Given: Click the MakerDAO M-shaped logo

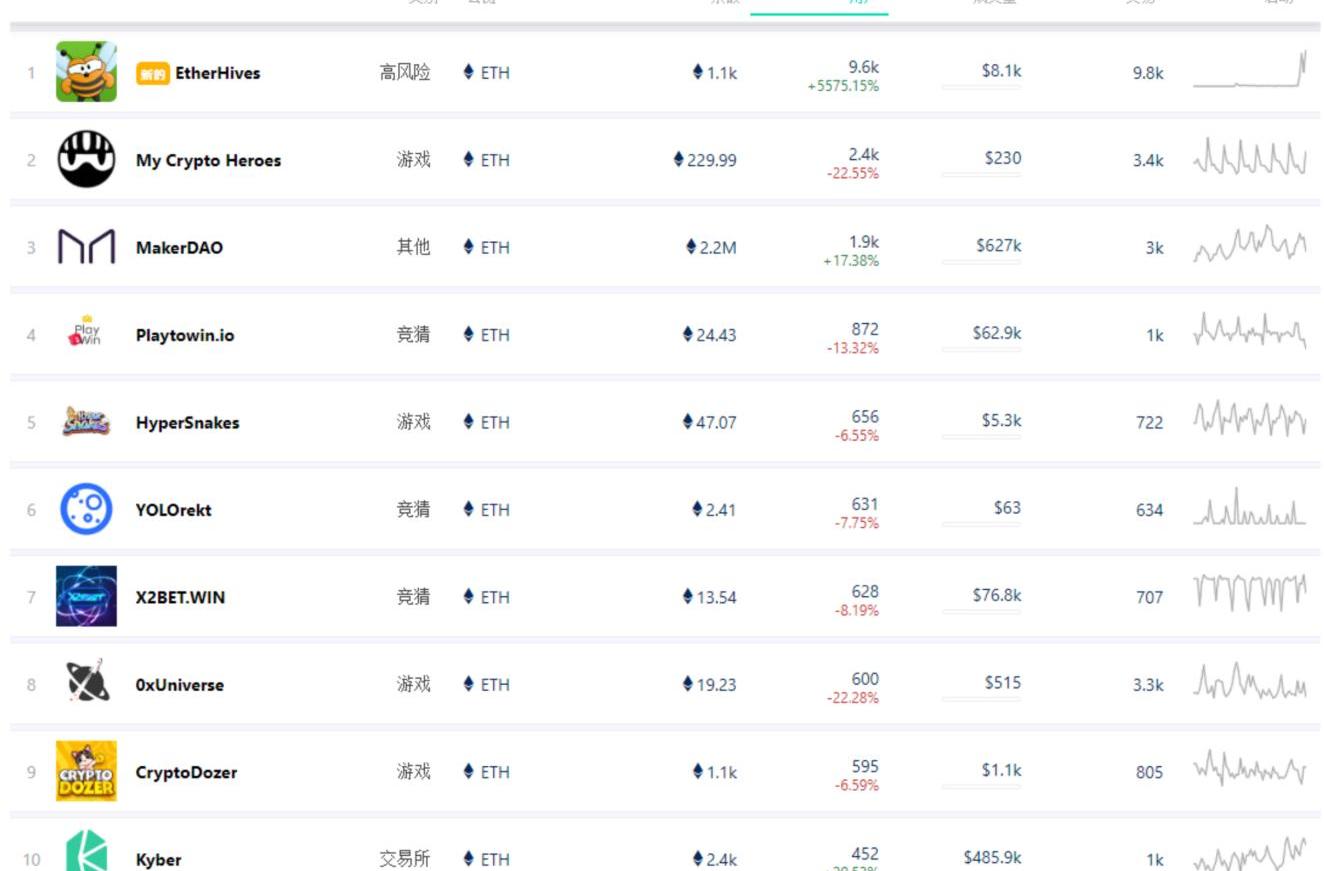Looking at the screenshot, I should (86, 247).
